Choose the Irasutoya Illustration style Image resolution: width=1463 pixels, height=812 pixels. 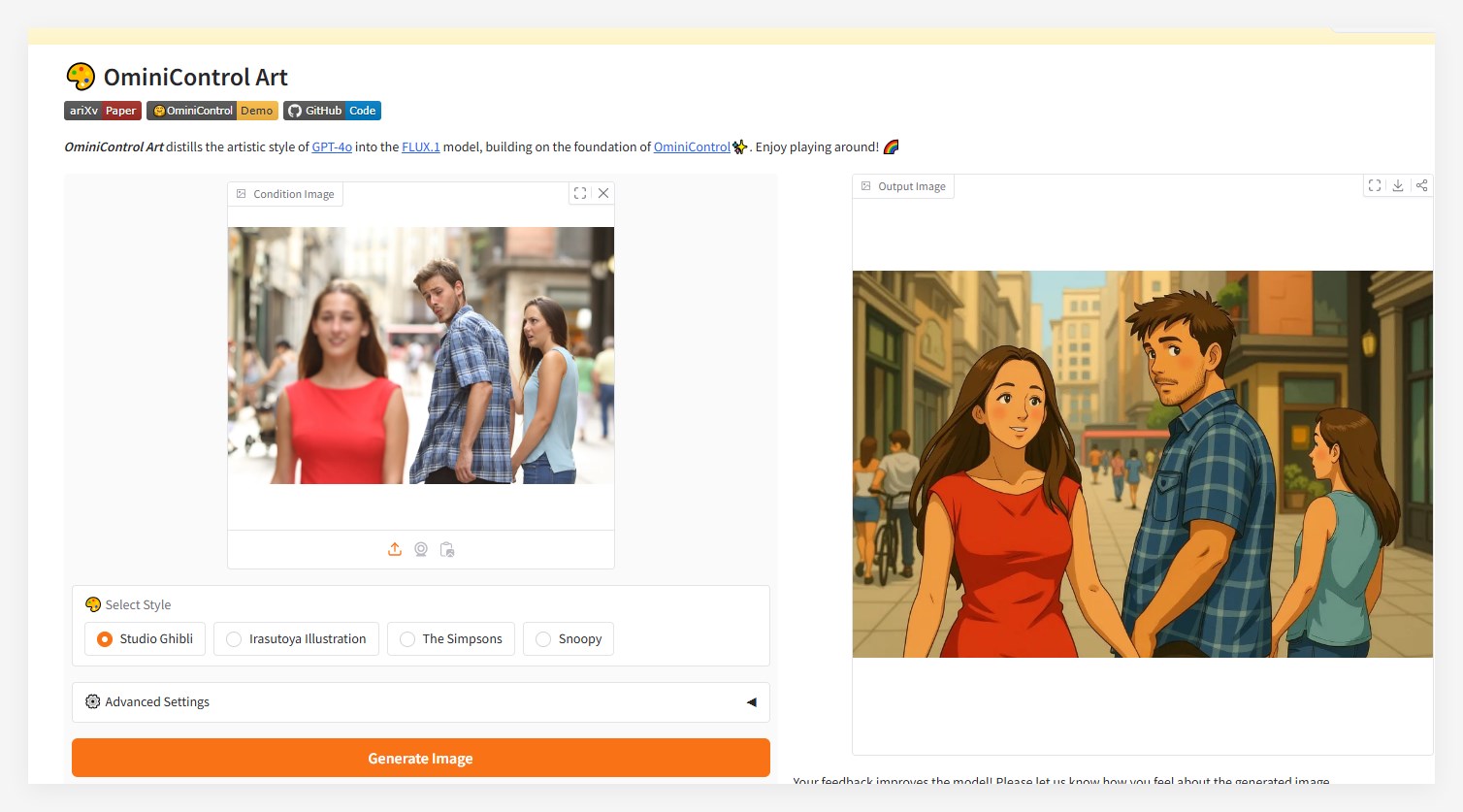coord(234,639)
